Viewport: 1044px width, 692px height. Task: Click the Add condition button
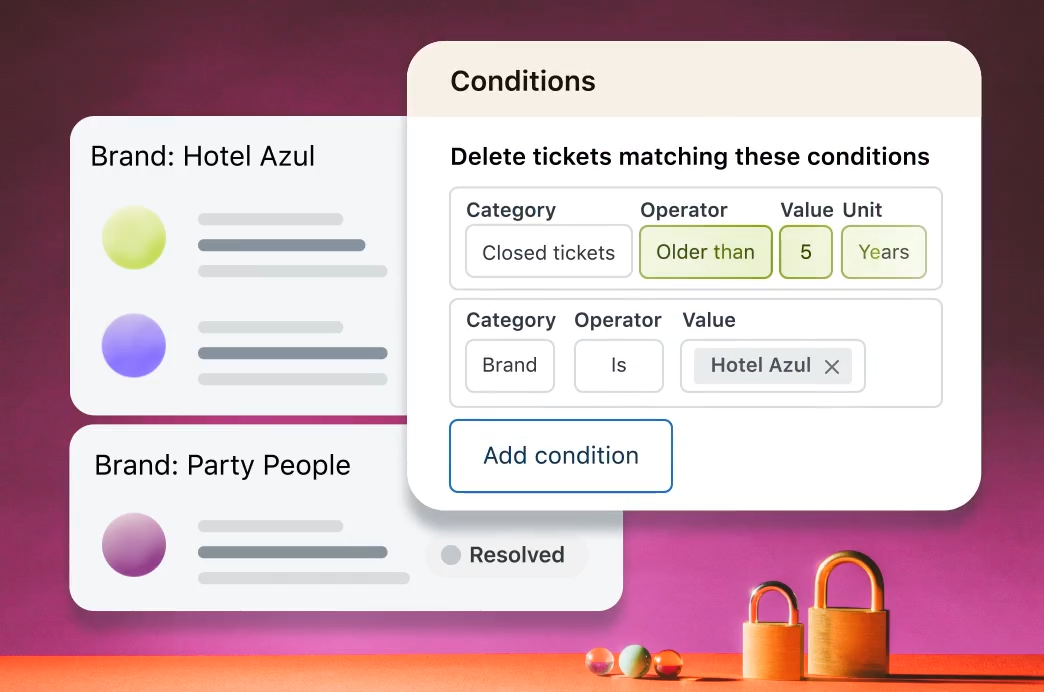pyautogui.click(x=560, y=456)
